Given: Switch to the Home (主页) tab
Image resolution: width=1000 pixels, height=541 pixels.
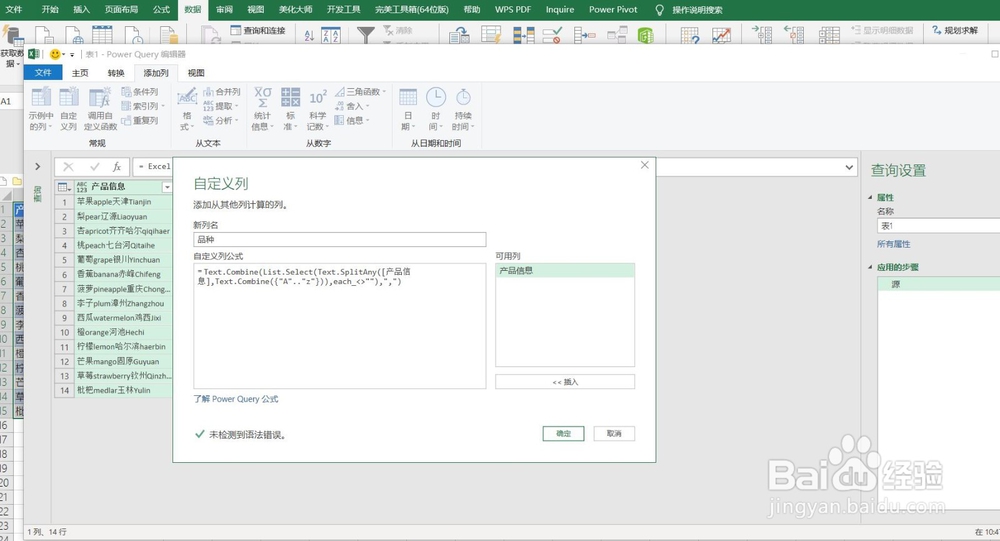Looking at the screenshot, I should click(x=80, y=73).
